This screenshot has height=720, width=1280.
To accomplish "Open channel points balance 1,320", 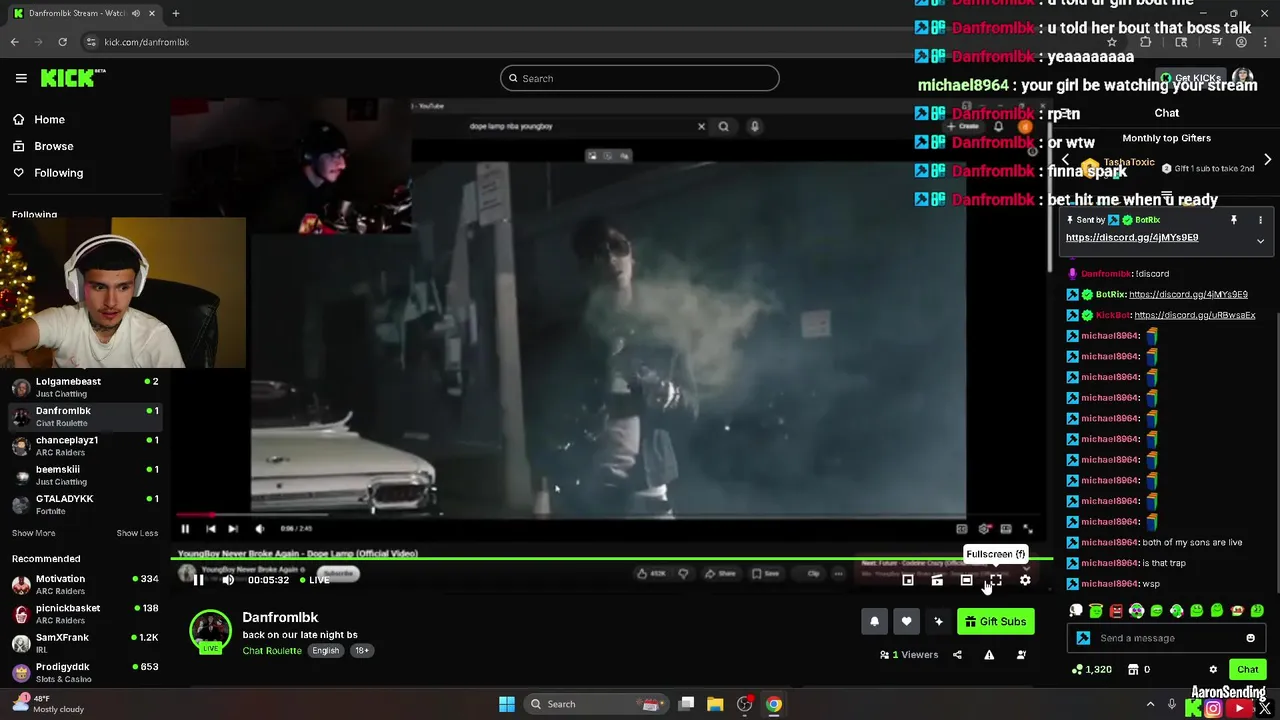I will click(x=1091, y=669).
